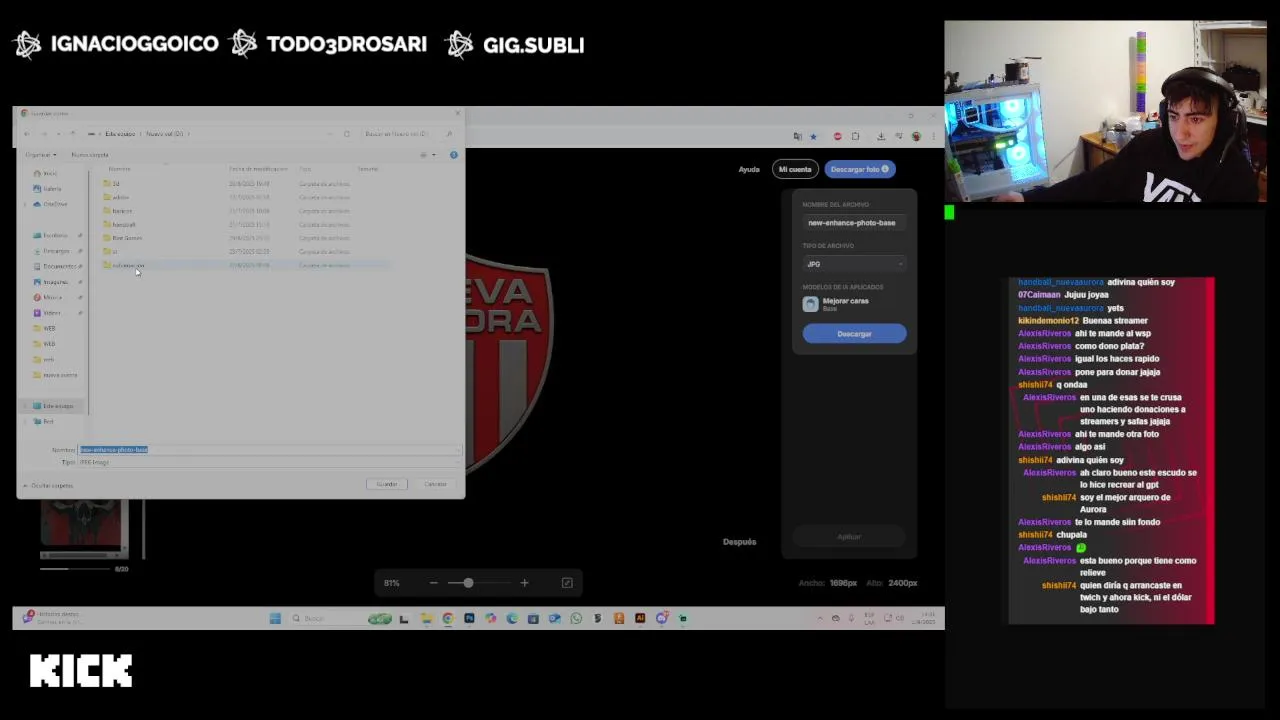The width and height of the screenshot is (1280, 720).
Task: Click the blue Descargar button
Action: (x=854, y=334)
